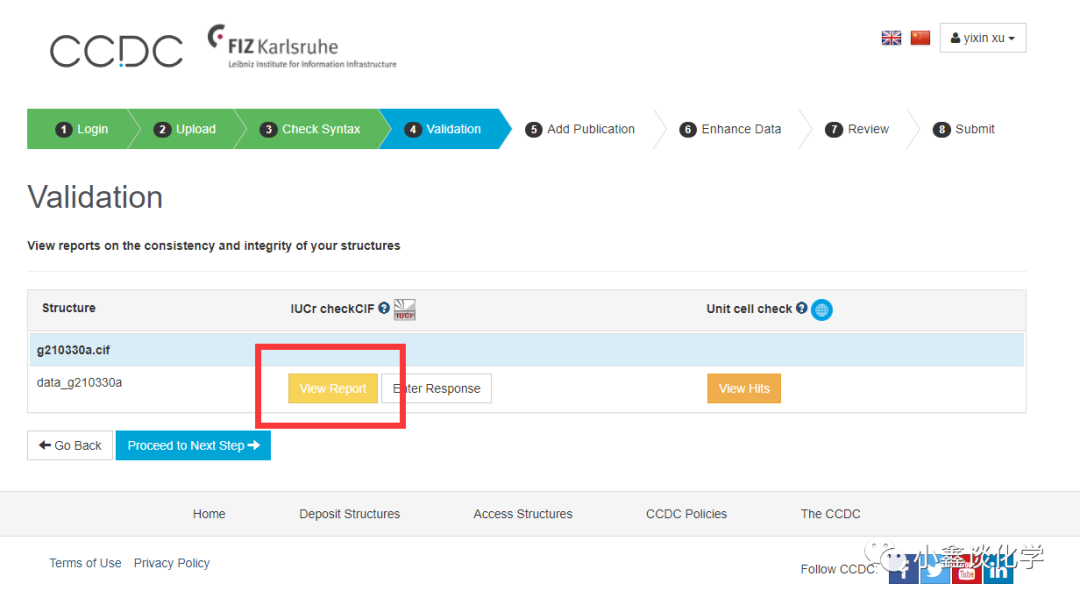Click the IUCr logo icon
The height and width of the screenshot is (605, 1080).
[405, 309]
